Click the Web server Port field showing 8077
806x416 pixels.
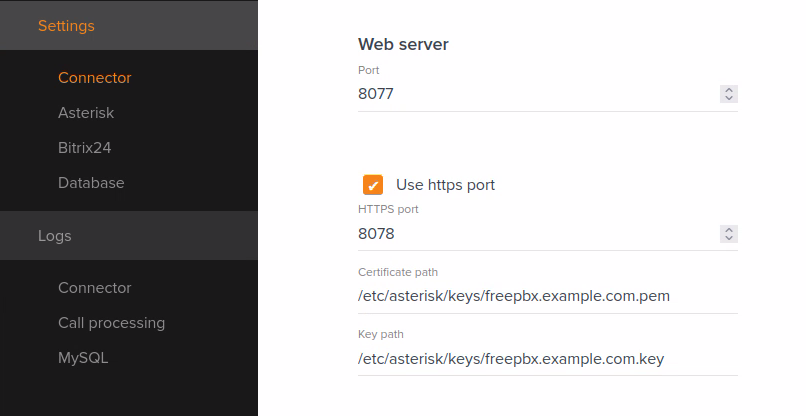[530, 94]
